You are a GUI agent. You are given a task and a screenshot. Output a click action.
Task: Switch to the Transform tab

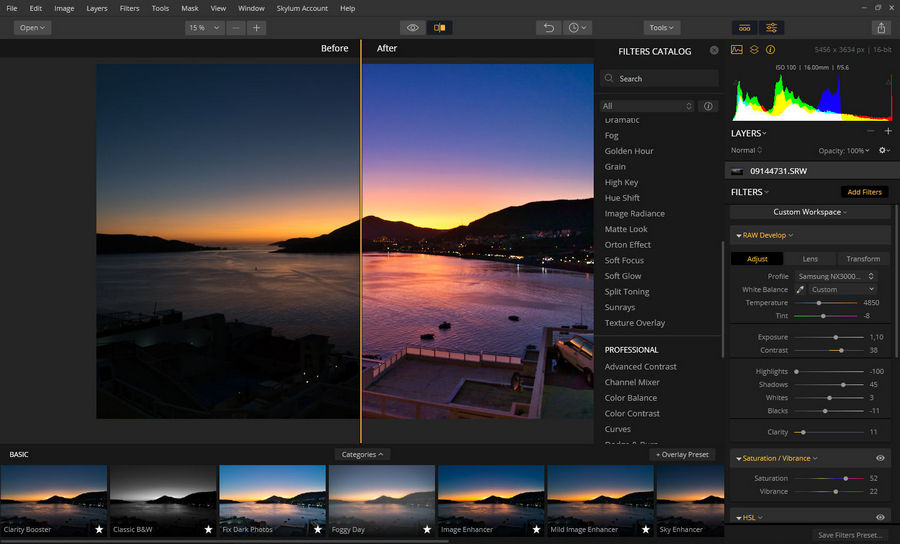coord(863,259)
